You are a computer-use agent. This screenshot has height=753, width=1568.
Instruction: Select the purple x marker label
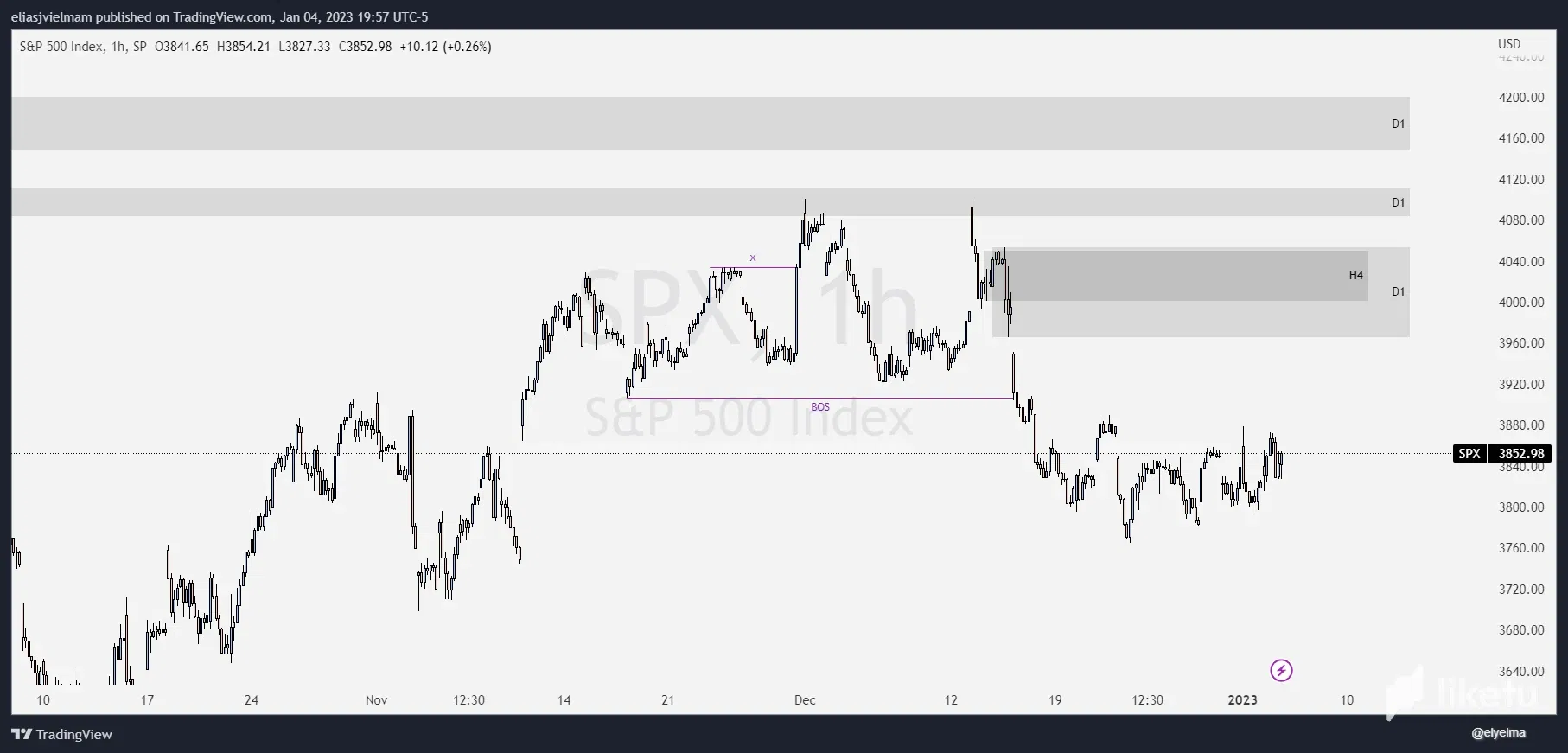753,258
